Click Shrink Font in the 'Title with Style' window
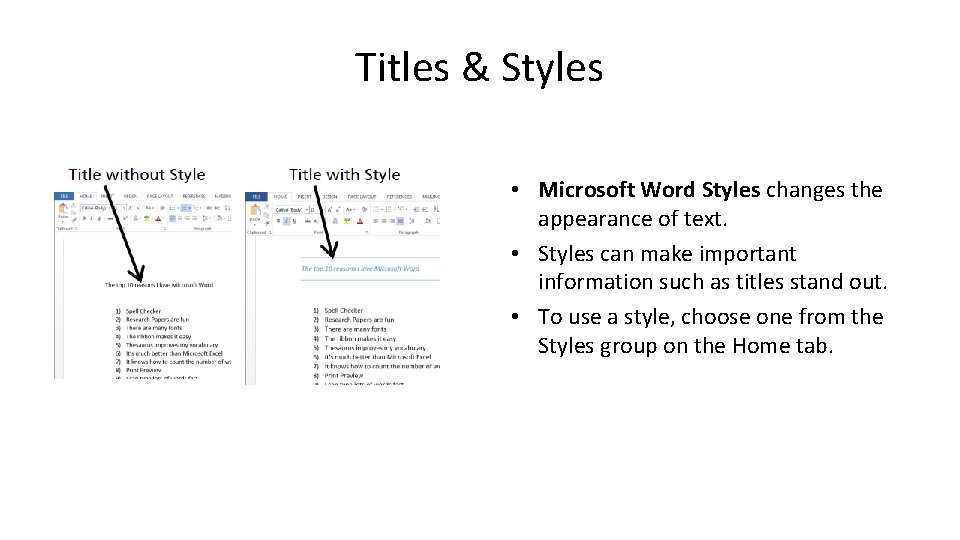960x540 pixels. 338,210
